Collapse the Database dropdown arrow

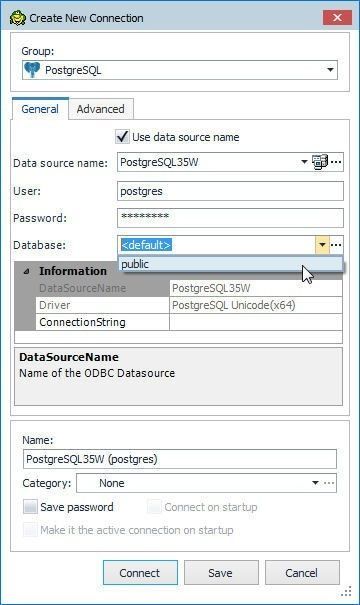(x=322, y=245)
